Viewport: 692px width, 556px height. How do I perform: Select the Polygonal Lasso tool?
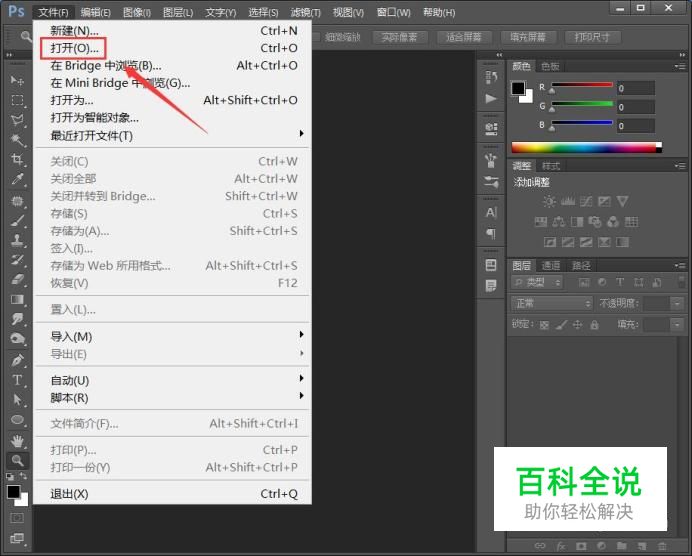(17, 120)
